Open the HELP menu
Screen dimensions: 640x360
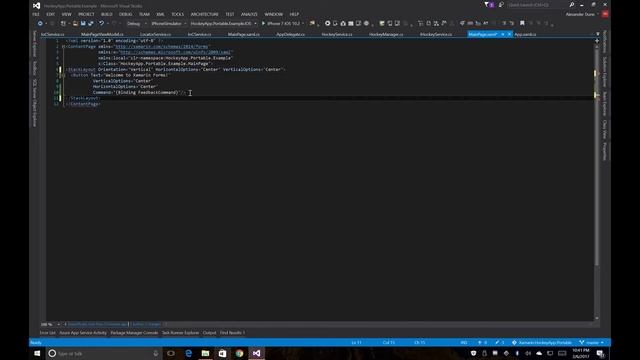[294, 14]
